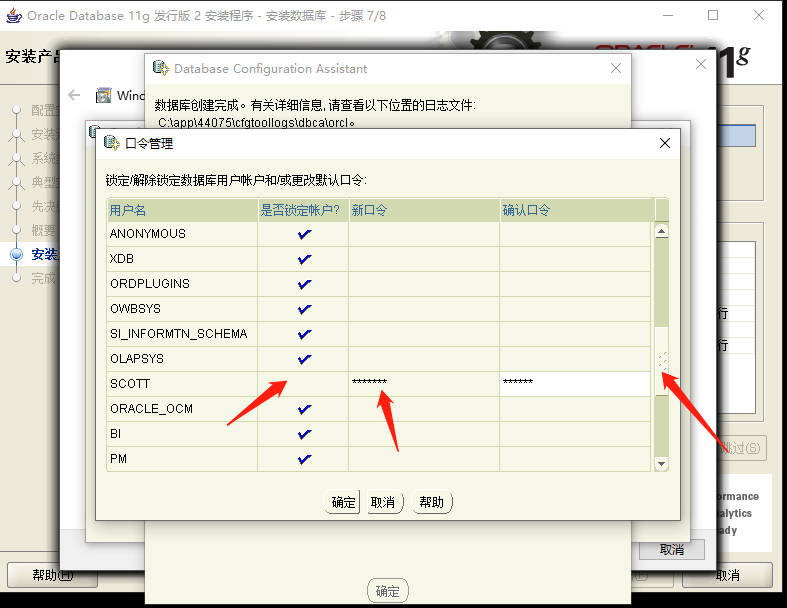Close the gray middle dialog behind
787x608 pixels.
pos(701,64)
